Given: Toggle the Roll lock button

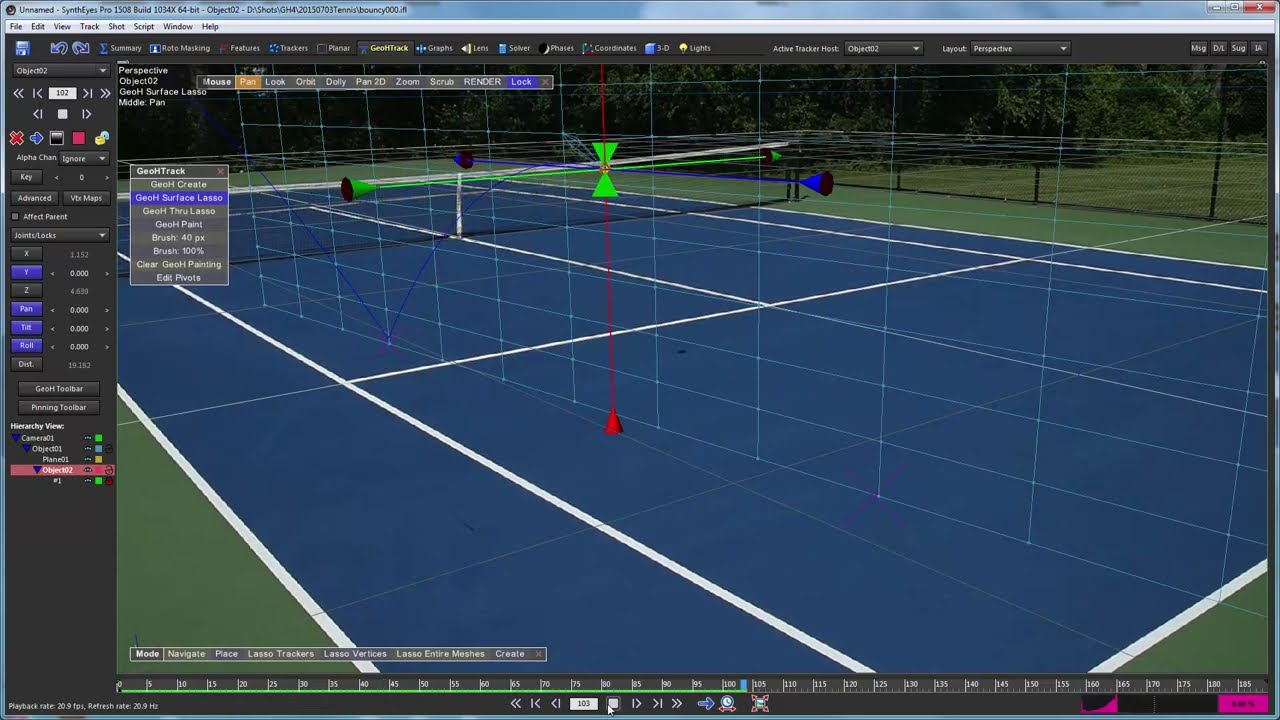Looking at the screenshot, I should [26, 346].
